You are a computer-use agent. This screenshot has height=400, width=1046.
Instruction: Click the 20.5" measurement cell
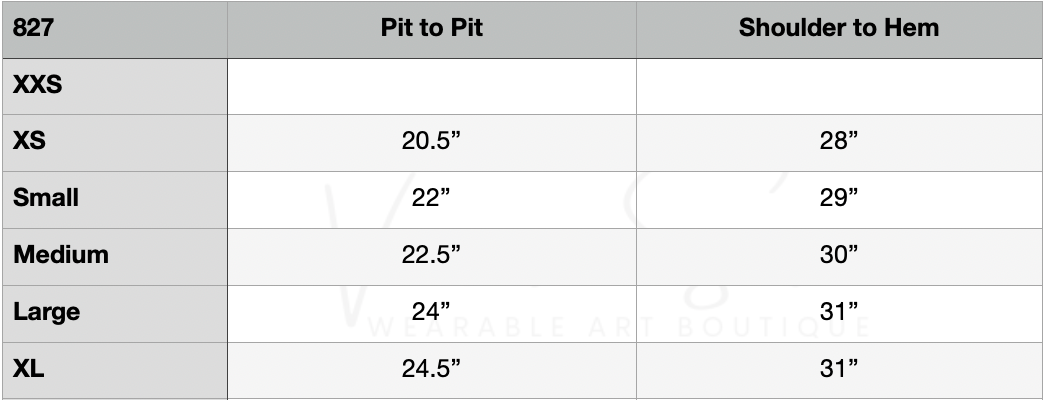click(x=432, y=141)
